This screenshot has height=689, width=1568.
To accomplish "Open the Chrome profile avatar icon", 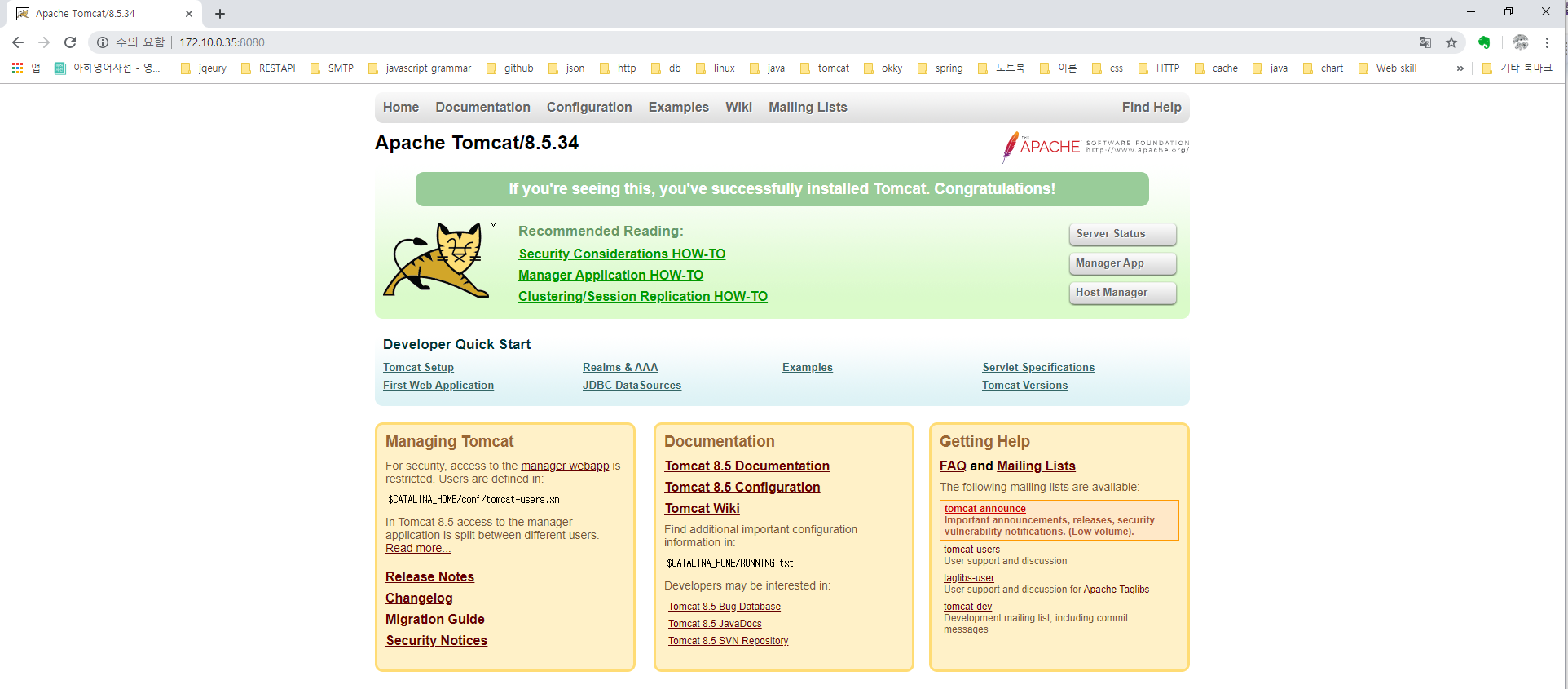I will click(1521, 42).
